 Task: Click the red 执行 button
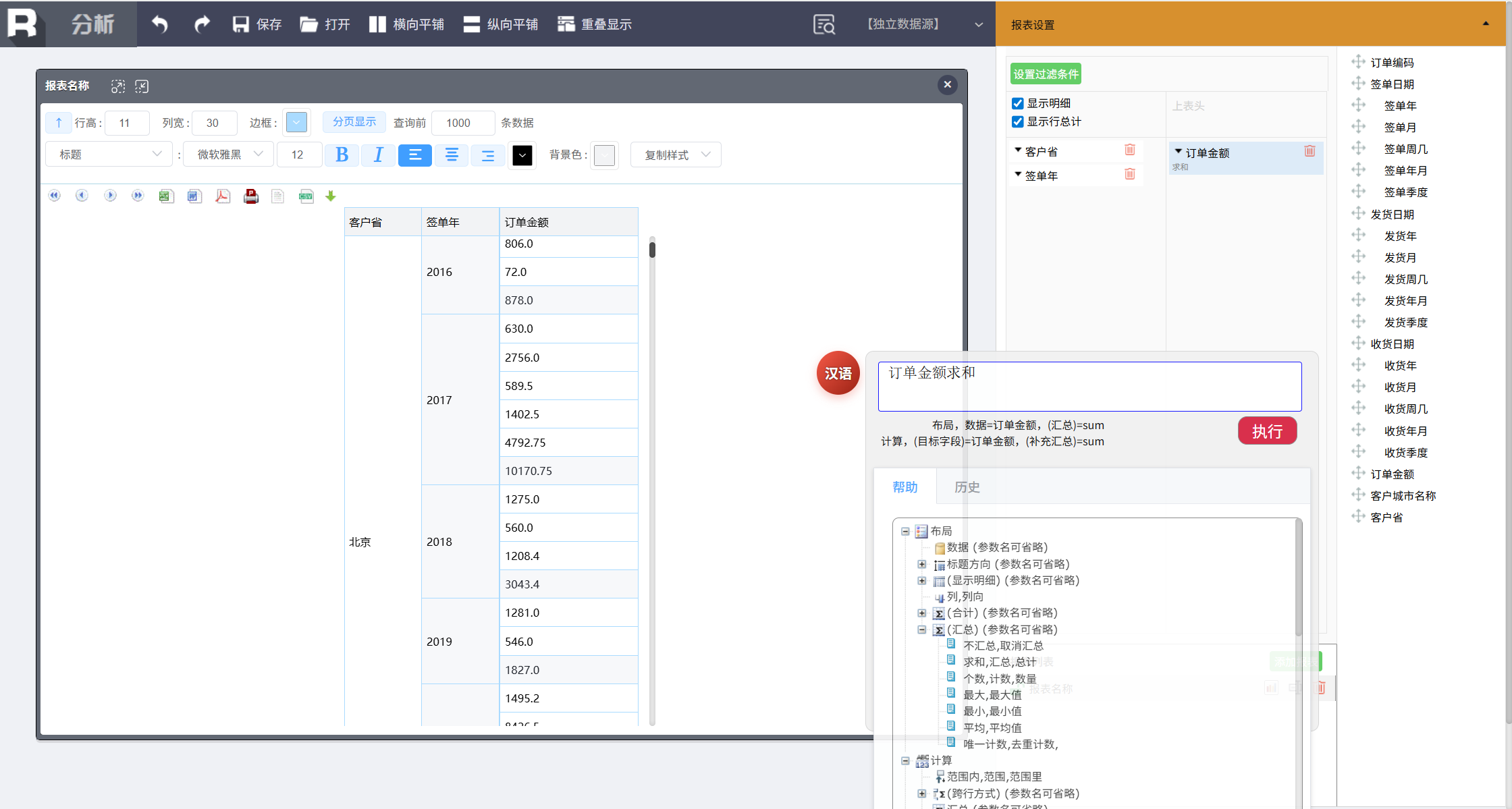click(x=1267, y=431)
